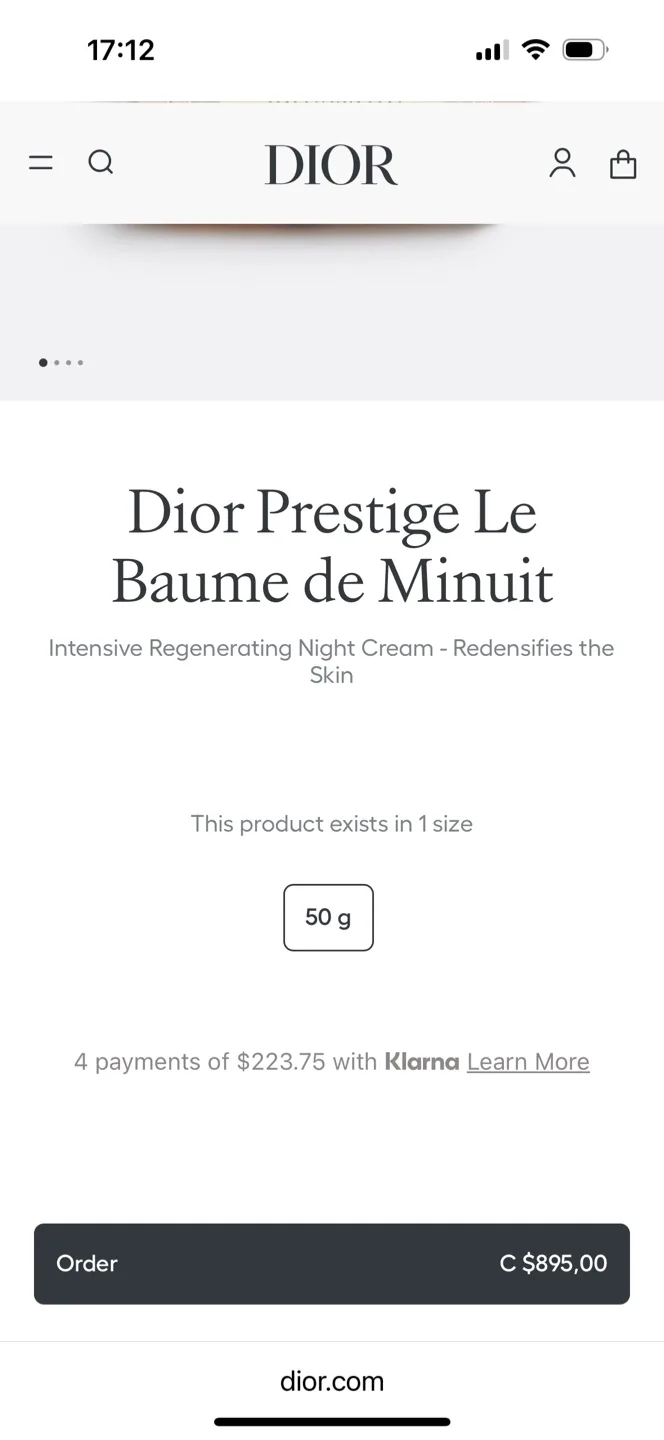This screenshot has height=1440, width=664.
Task: Open the Klarna Learn More link
Action: tap(527, 1061)
